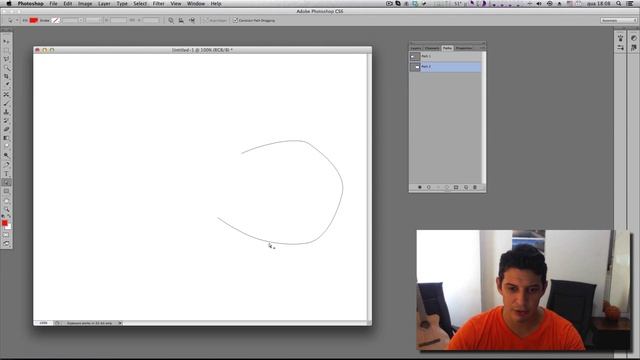
Task: Switch to the Properties tab
Action: (x=464, y=48)
